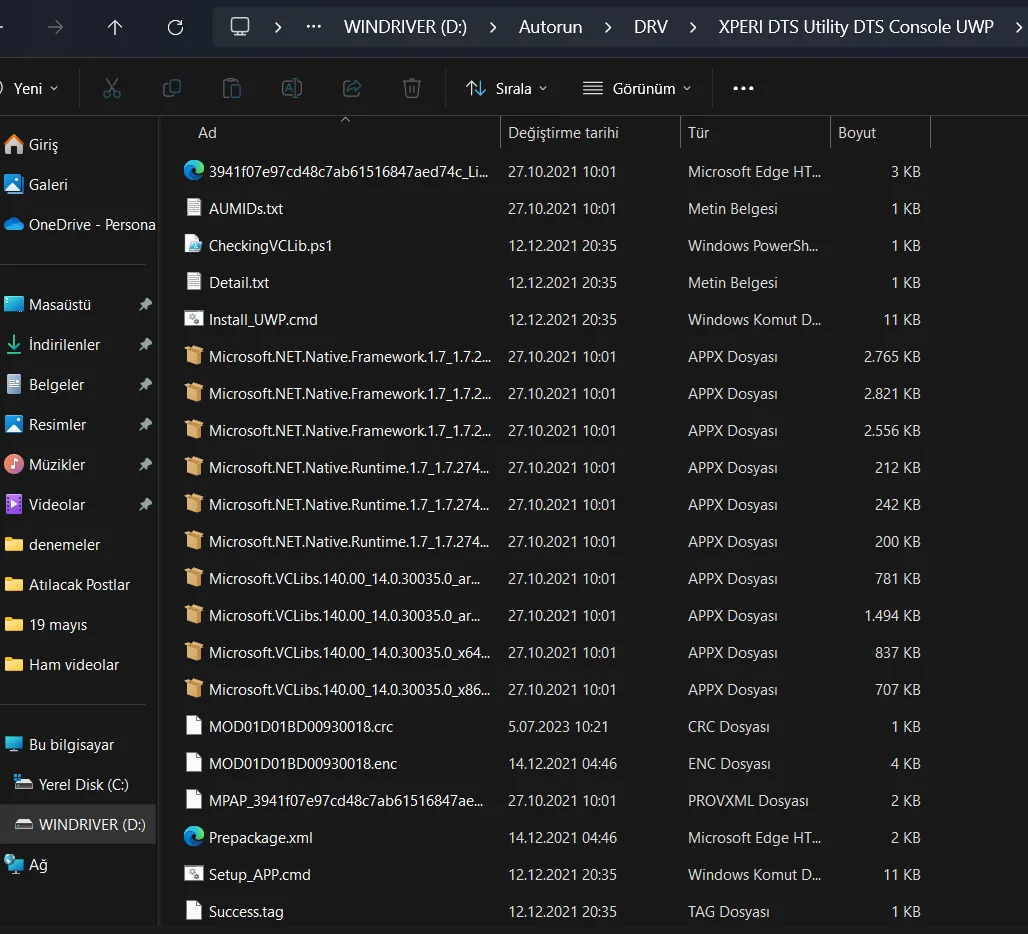Open İndirilenler folder in sidebar
This screenshot has height=934, width=1028.
(x=64, y=344)
